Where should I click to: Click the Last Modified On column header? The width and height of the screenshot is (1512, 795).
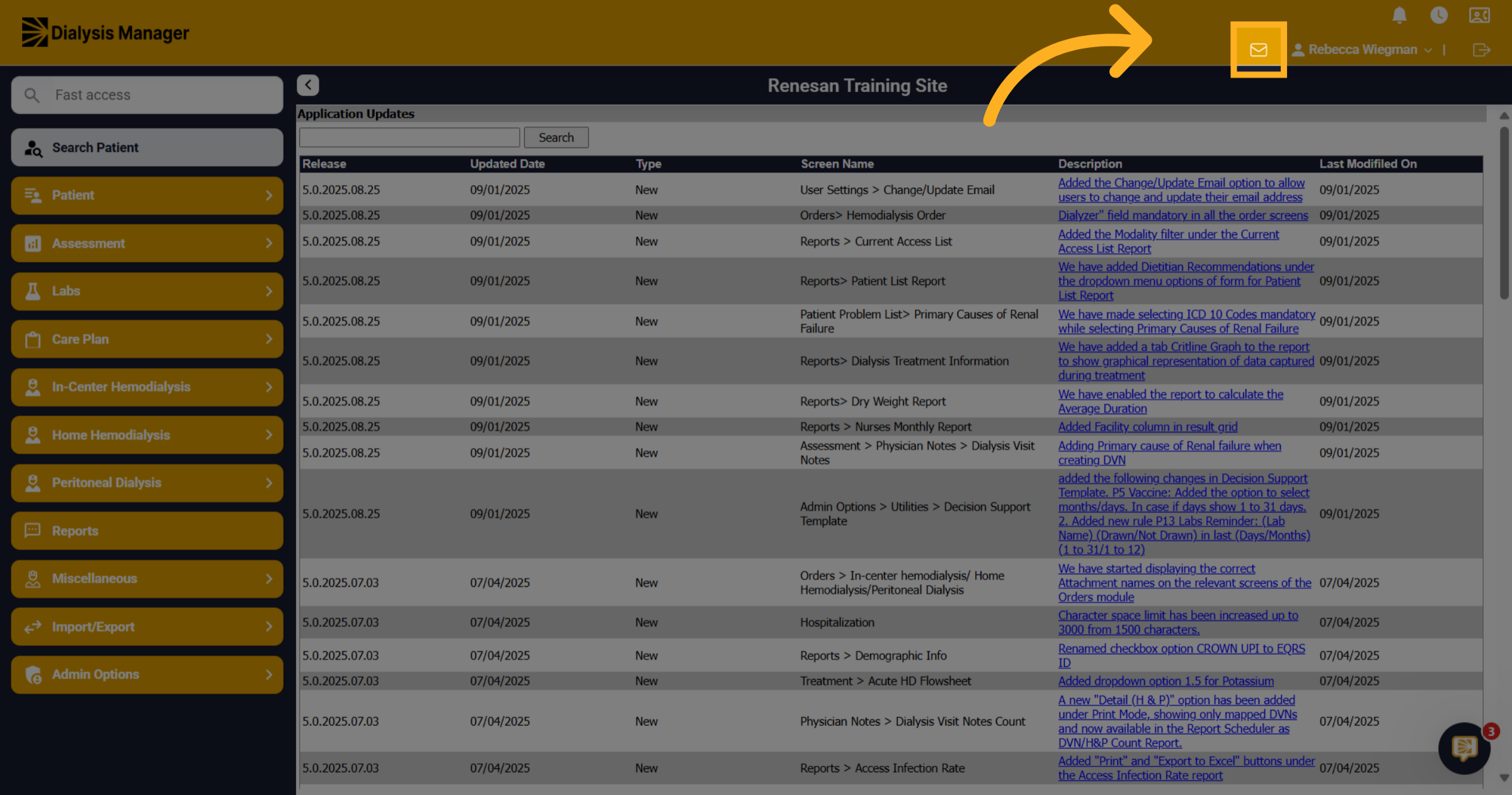point(1368,164)
